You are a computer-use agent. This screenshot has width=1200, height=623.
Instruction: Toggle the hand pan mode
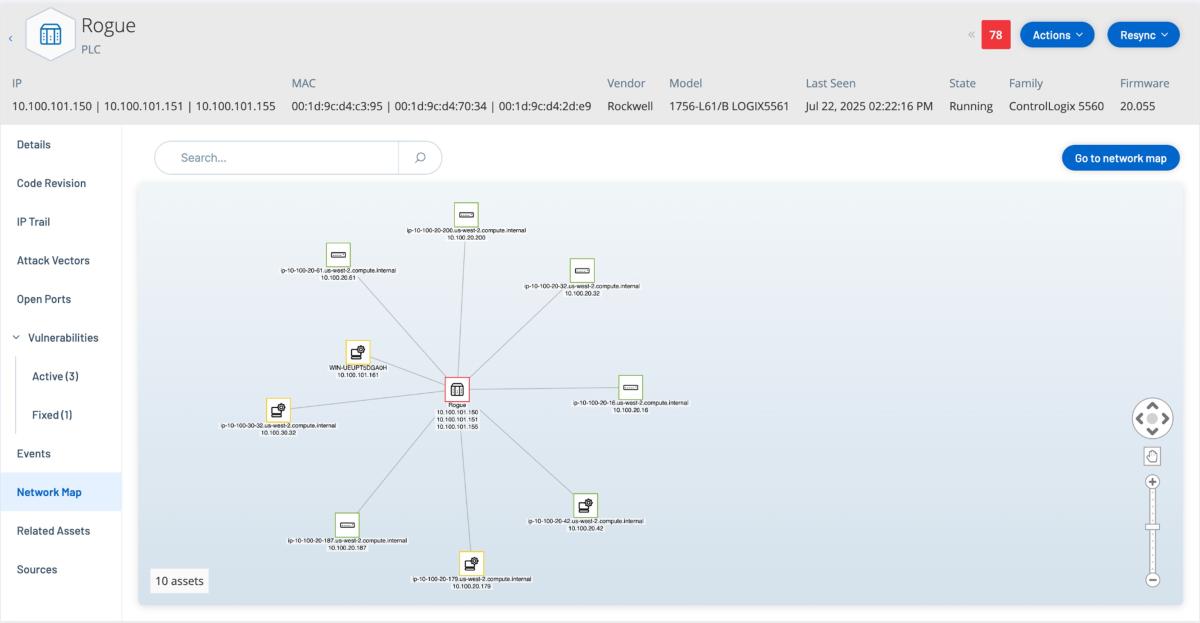click(1152, 456)
